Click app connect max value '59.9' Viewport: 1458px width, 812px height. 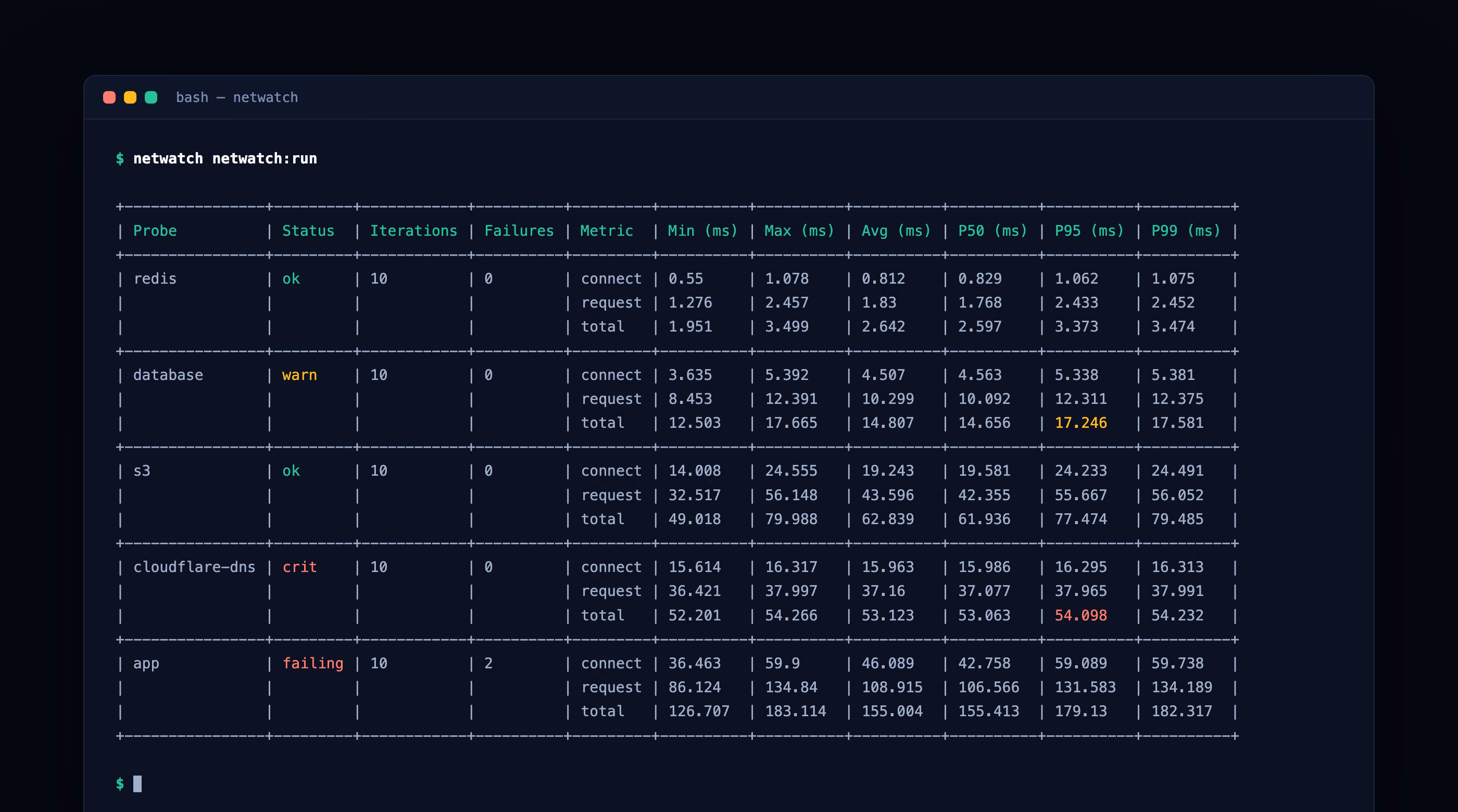point(782,663)
